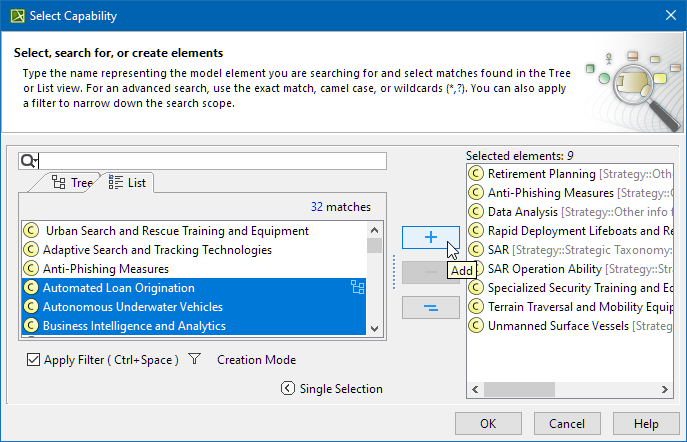Open the search options magnifier icon
Image resolution: width=687 pixels, height=442 pixels.
(28, 161)
